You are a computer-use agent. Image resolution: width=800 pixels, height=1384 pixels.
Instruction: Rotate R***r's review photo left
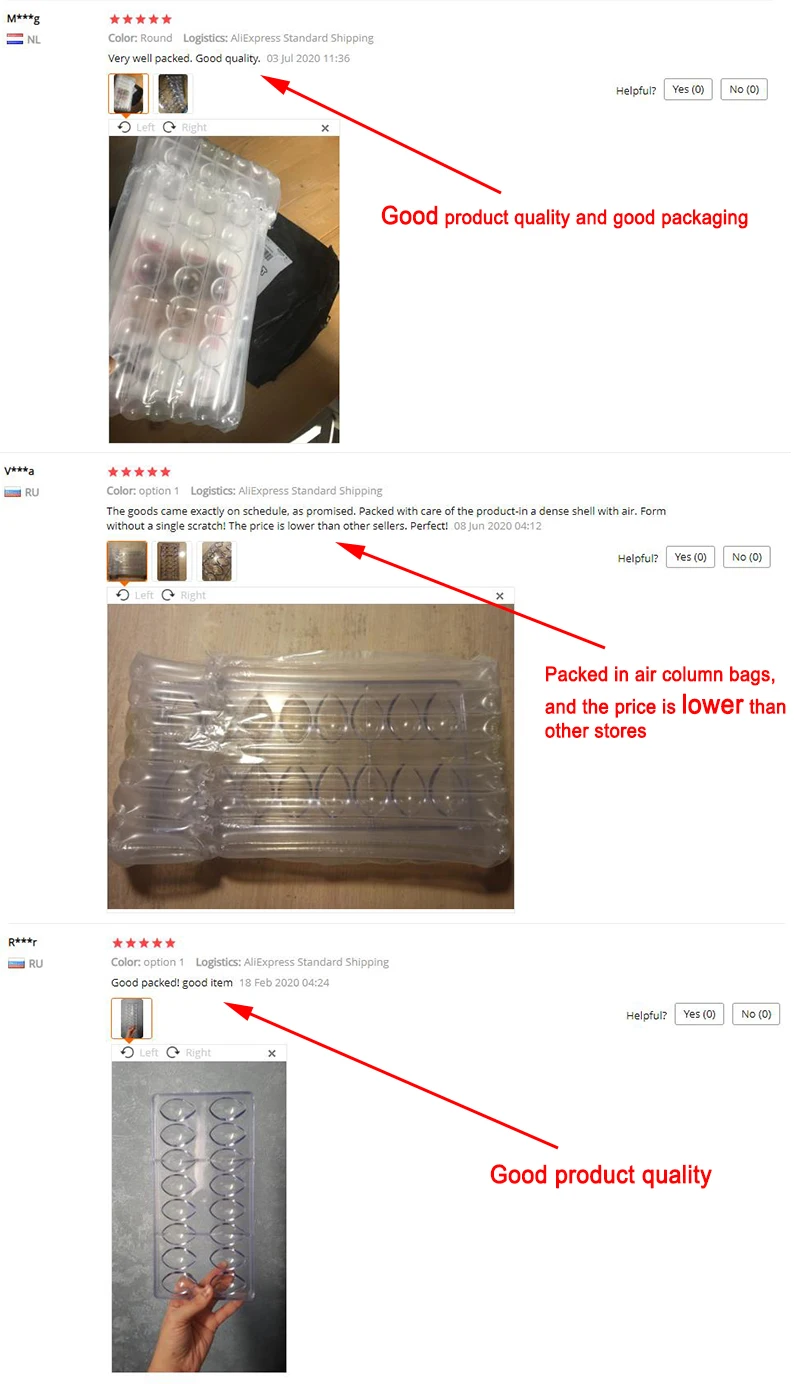coord(139,1052)
